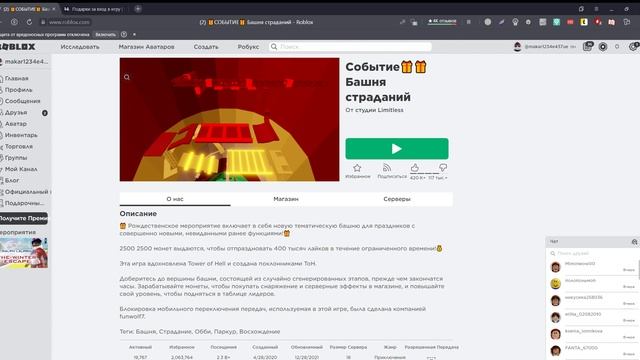Open the О нас tab
The width and height of the screenshot is (640, 360).
175,199
